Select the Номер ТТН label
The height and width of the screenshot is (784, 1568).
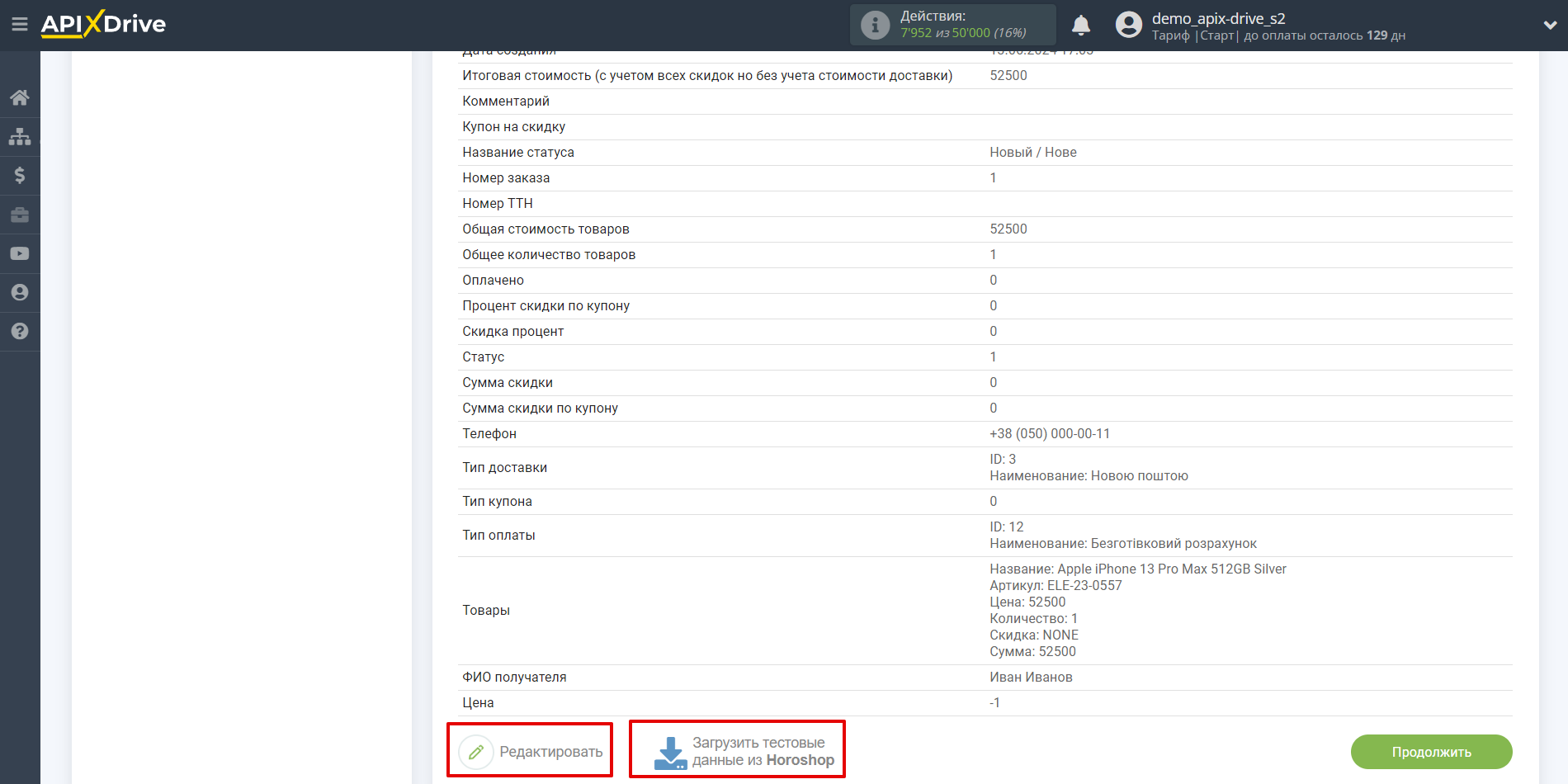(x=498, y=204)
